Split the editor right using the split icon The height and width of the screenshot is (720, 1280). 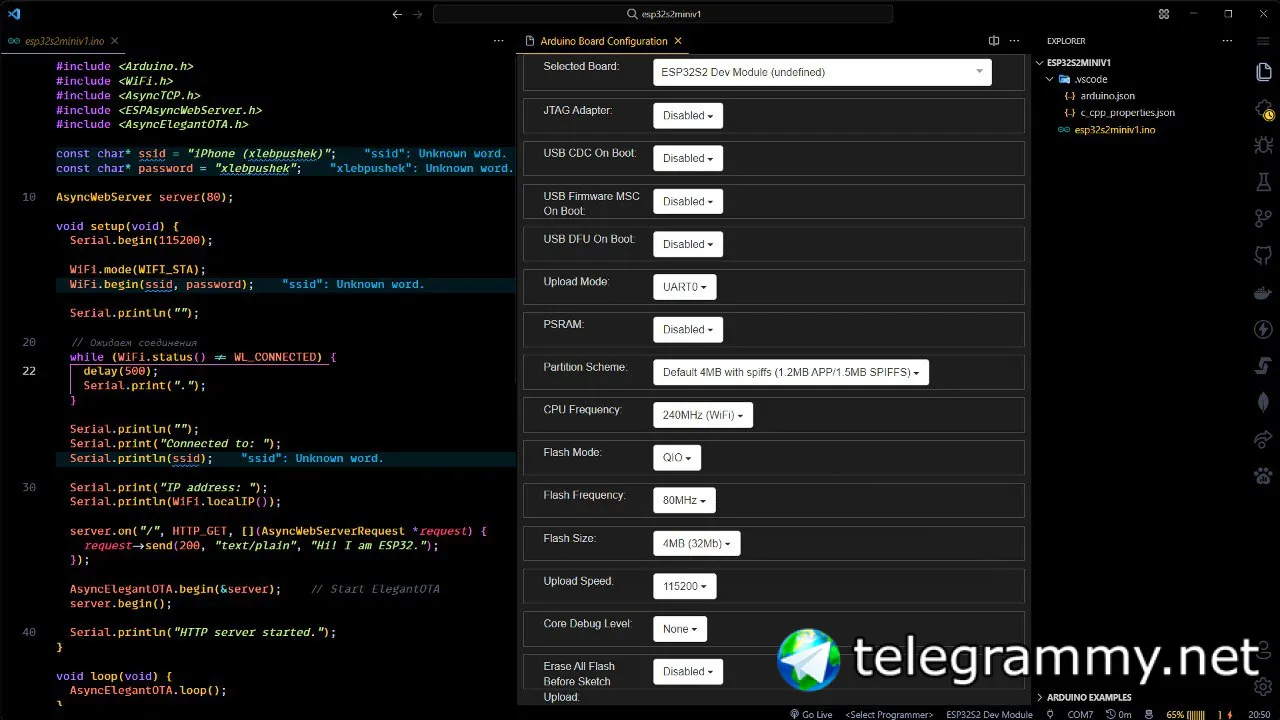(x=994, y=41)
